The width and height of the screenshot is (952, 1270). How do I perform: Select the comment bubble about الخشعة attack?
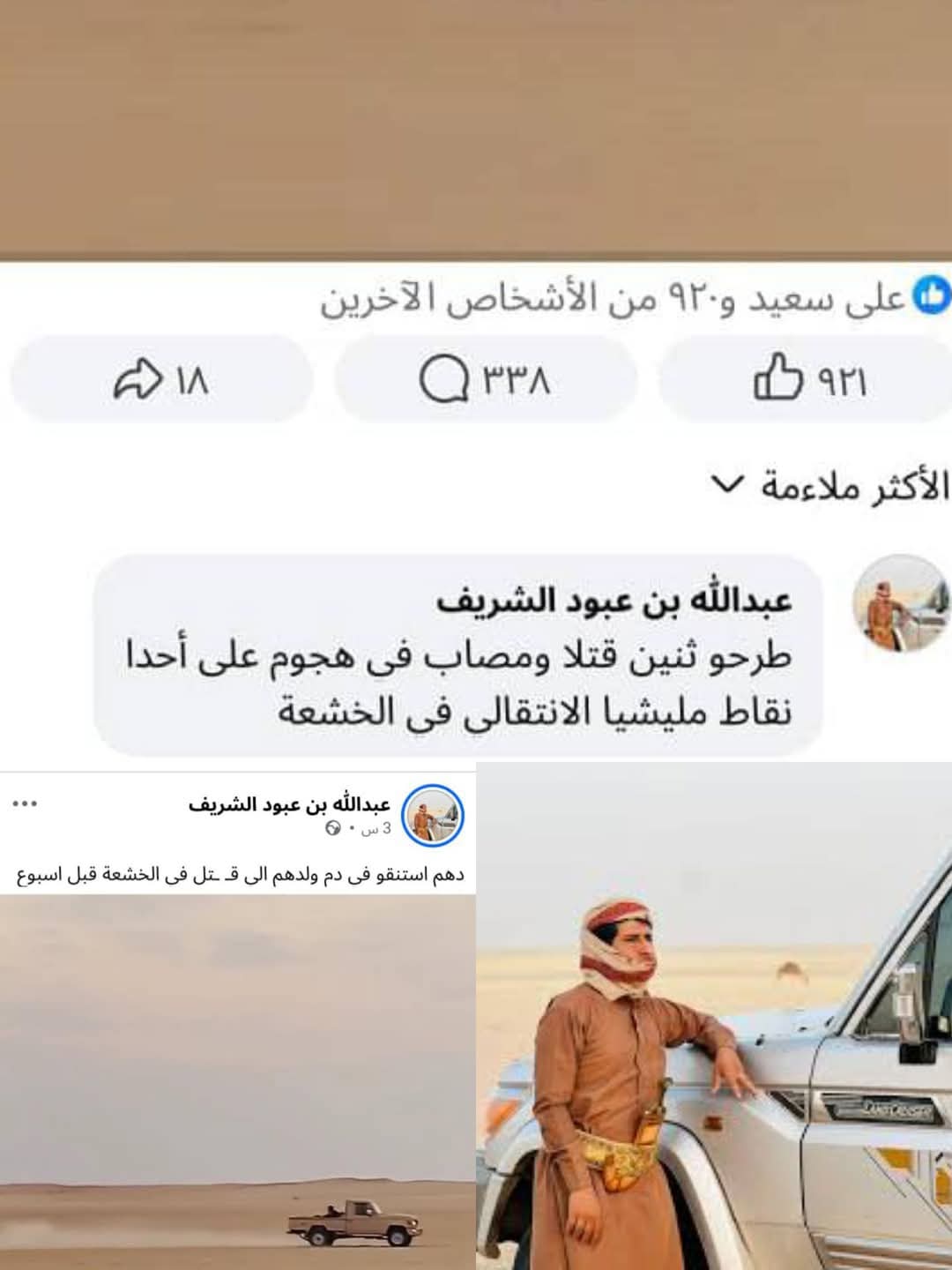(x=457, y=655)
